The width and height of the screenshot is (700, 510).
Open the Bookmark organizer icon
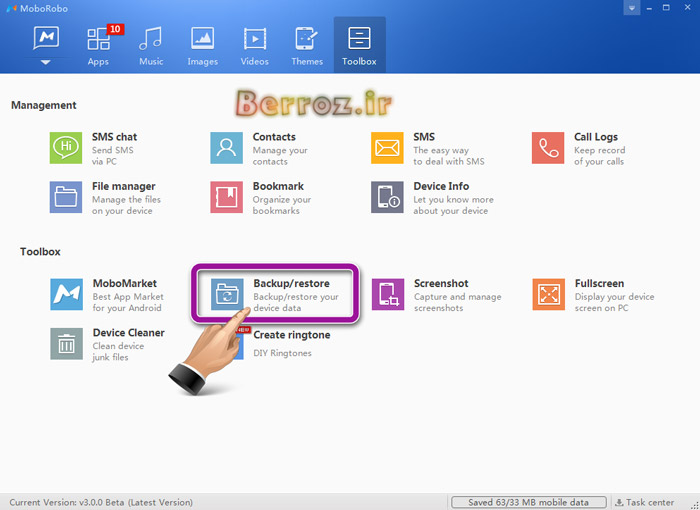pyautogui.click(x=227, y=197)
